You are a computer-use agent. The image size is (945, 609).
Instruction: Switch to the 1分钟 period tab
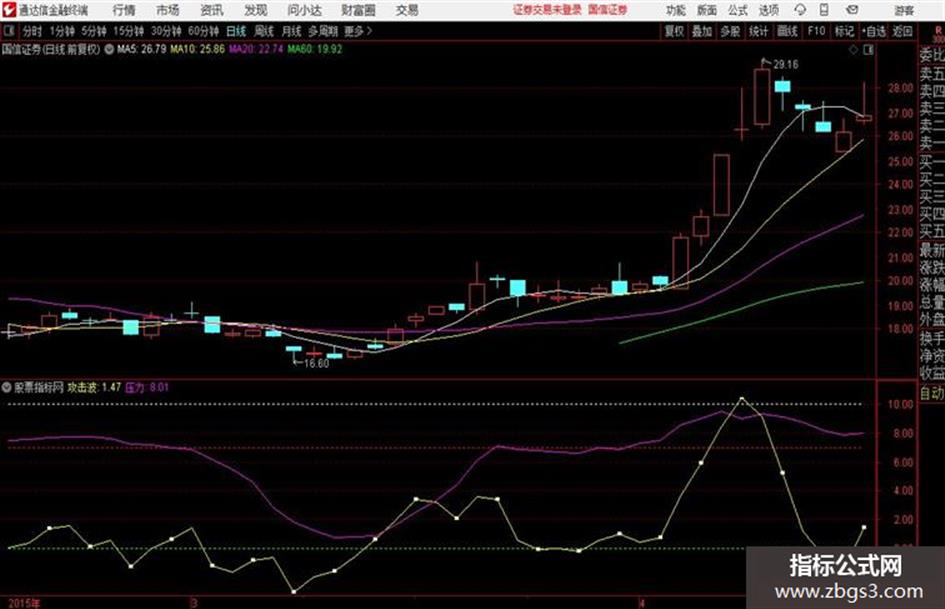coord(62,31)
